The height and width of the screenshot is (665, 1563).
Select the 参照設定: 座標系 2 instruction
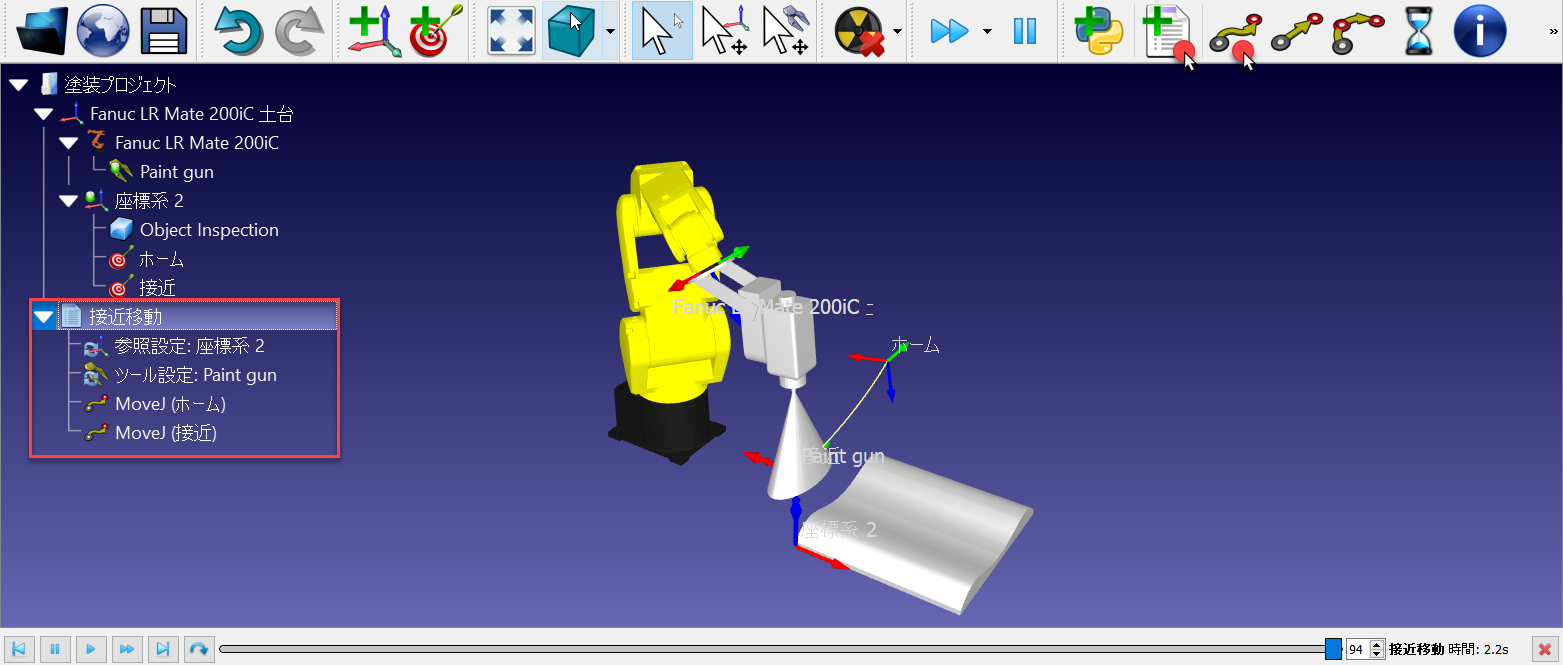(189, 346)
